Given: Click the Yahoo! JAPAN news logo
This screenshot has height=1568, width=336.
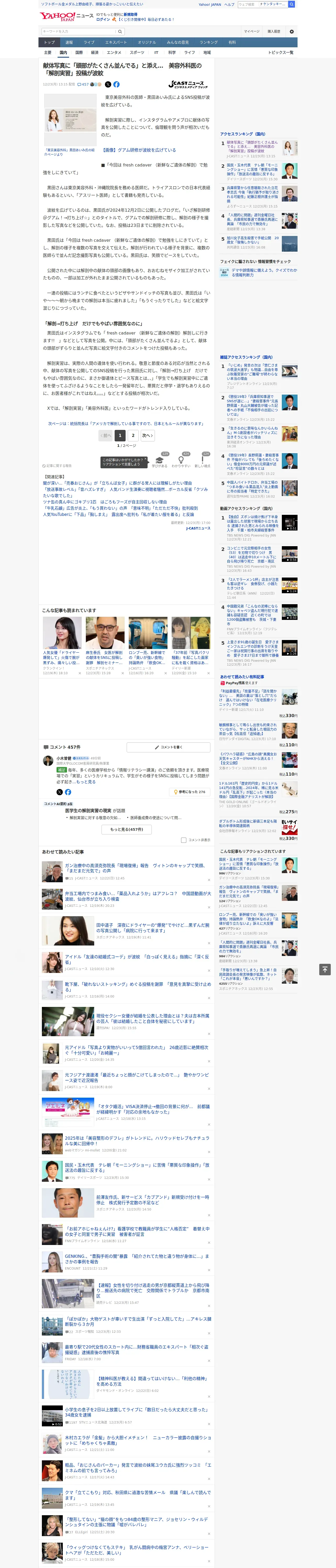Looking at the screenshot, I should pyautogui.click(x=66, y=16).
